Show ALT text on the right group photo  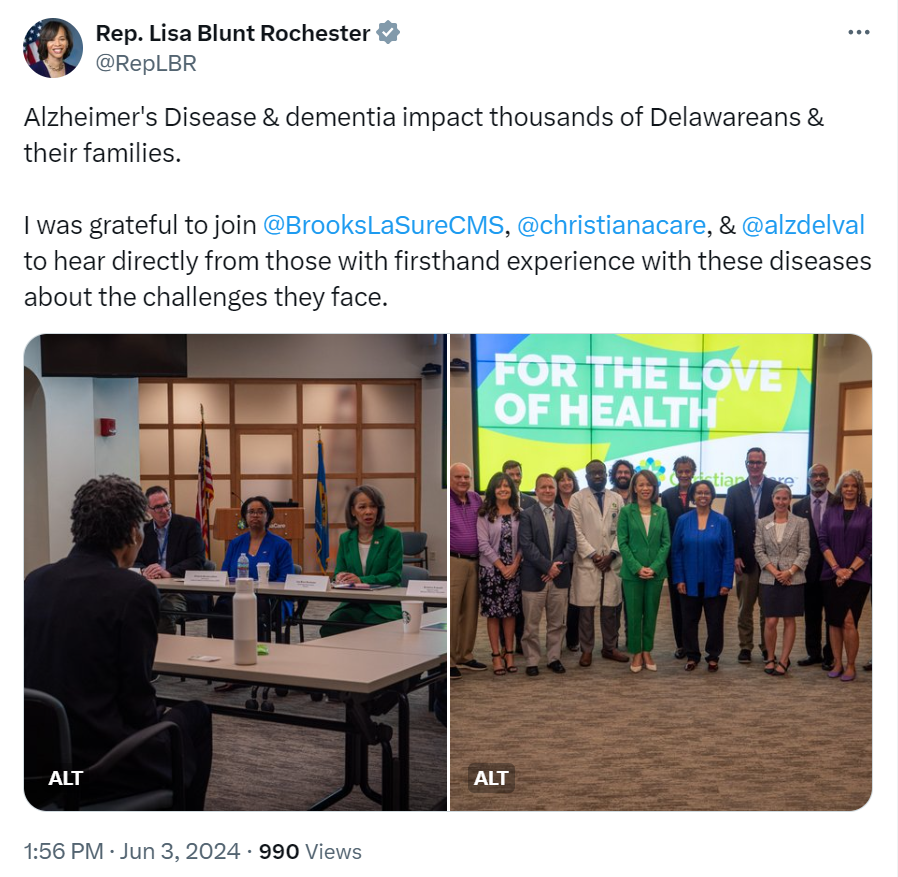click(x=491, y=778)
